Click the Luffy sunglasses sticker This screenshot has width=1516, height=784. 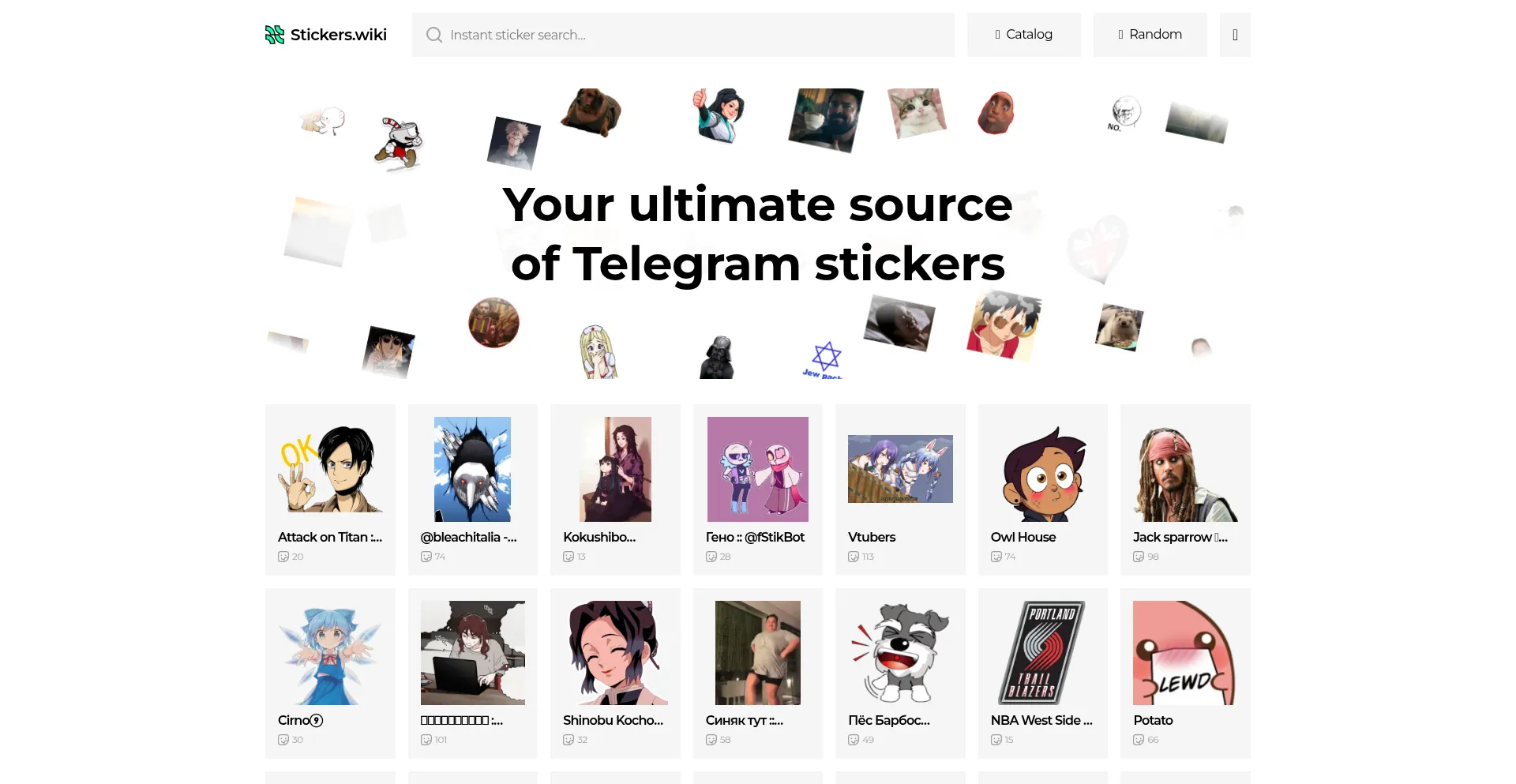point(1004,324)
